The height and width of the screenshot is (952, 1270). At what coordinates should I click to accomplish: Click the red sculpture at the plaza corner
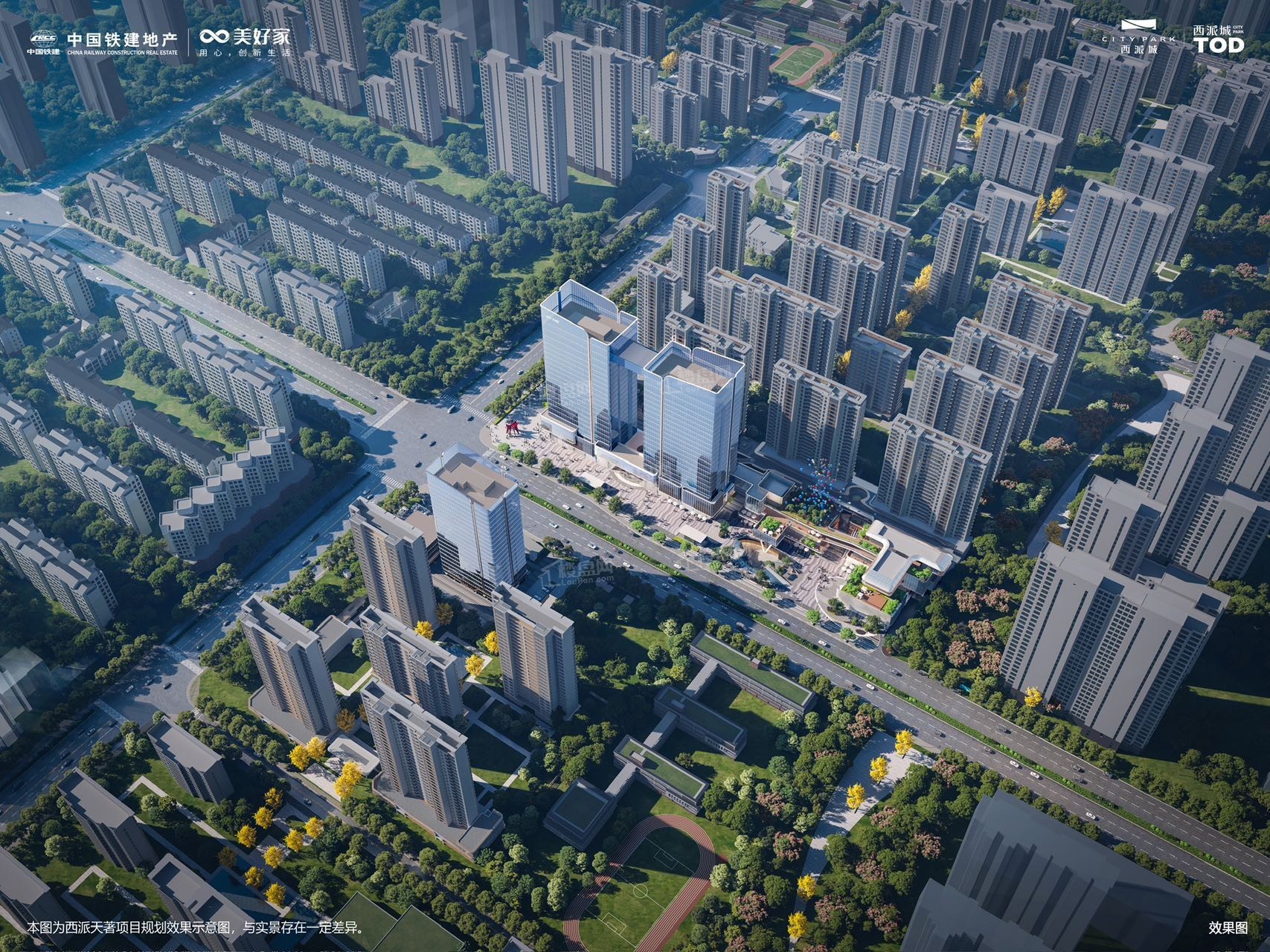click(x=512, y=428)
